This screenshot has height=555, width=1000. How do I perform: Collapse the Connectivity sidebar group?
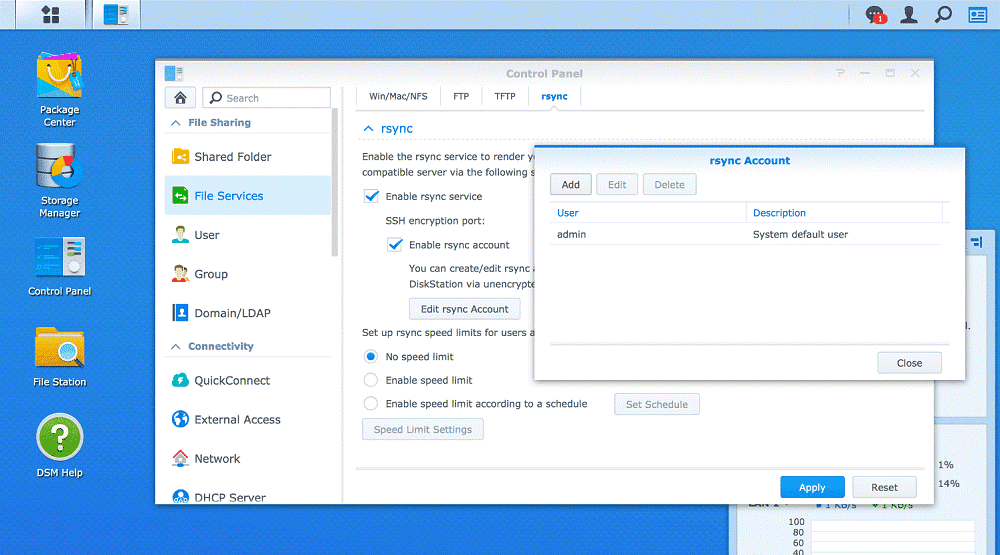175,347
